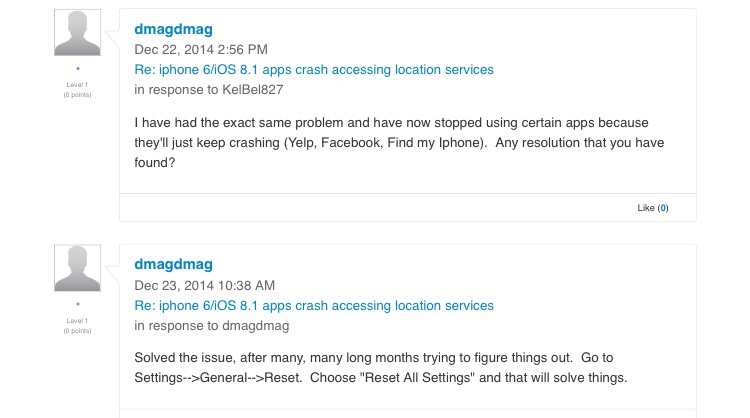750x418 pixels.
Task: Like the Dec 22 post
Action: [646, 208]
